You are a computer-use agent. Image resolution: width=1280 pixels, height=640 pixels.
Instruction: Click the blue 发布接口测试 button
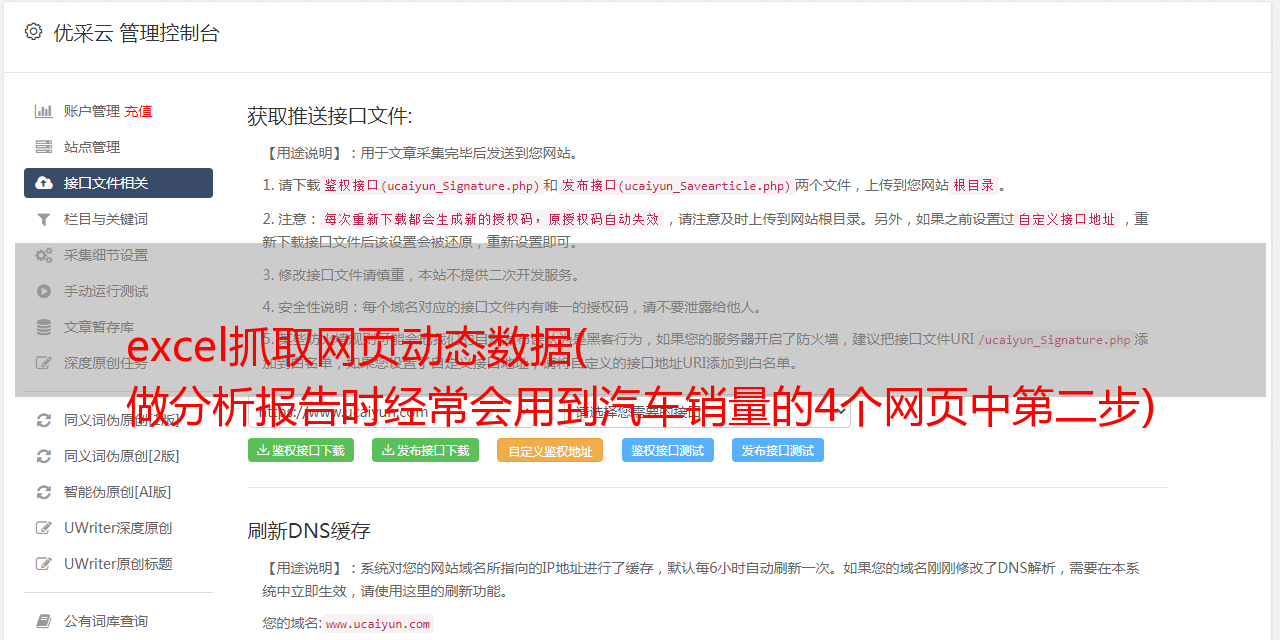click(778, 450)
